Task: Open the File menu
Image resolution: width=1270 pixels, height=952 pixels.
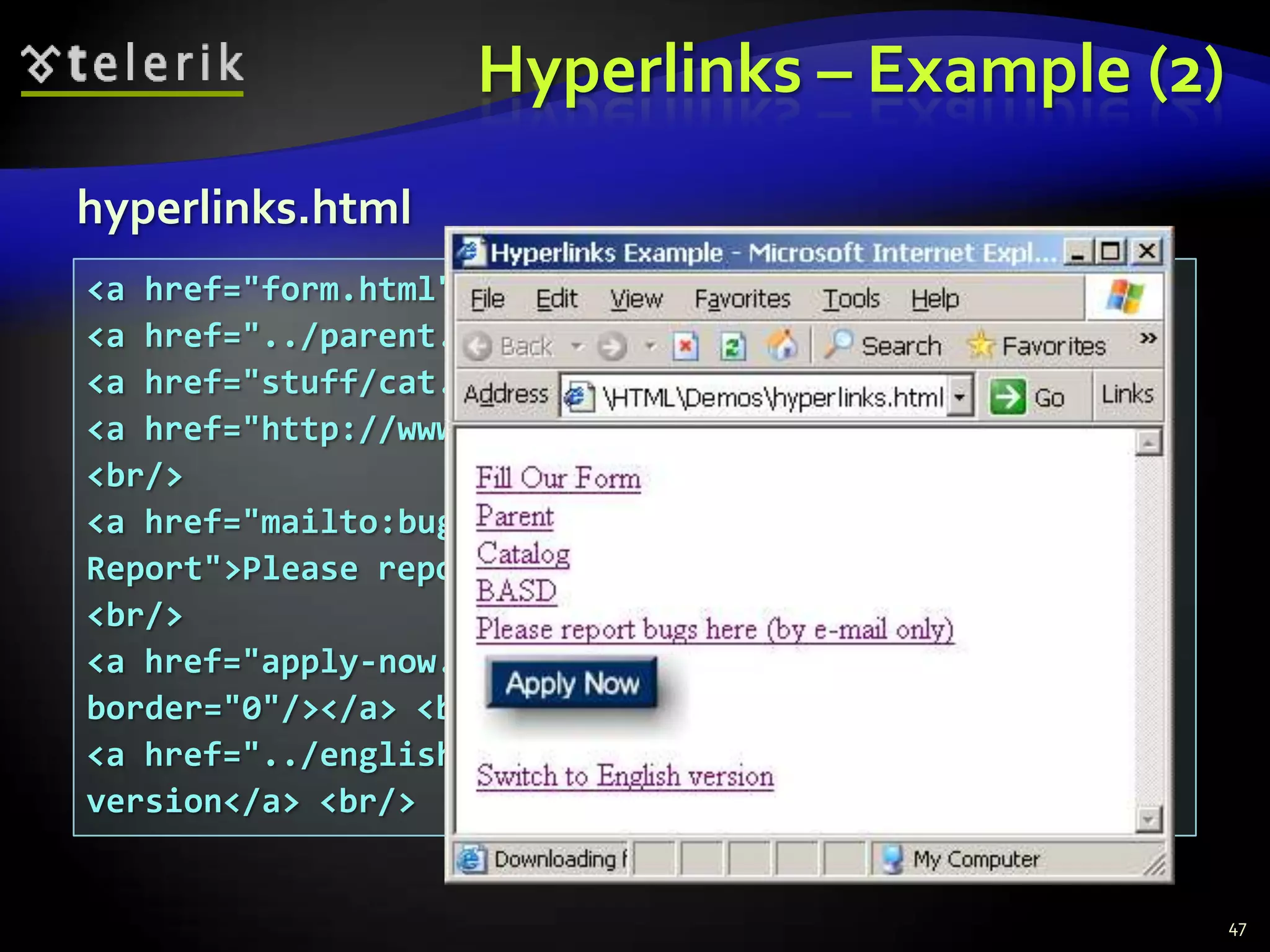Action: pos(487,299)
